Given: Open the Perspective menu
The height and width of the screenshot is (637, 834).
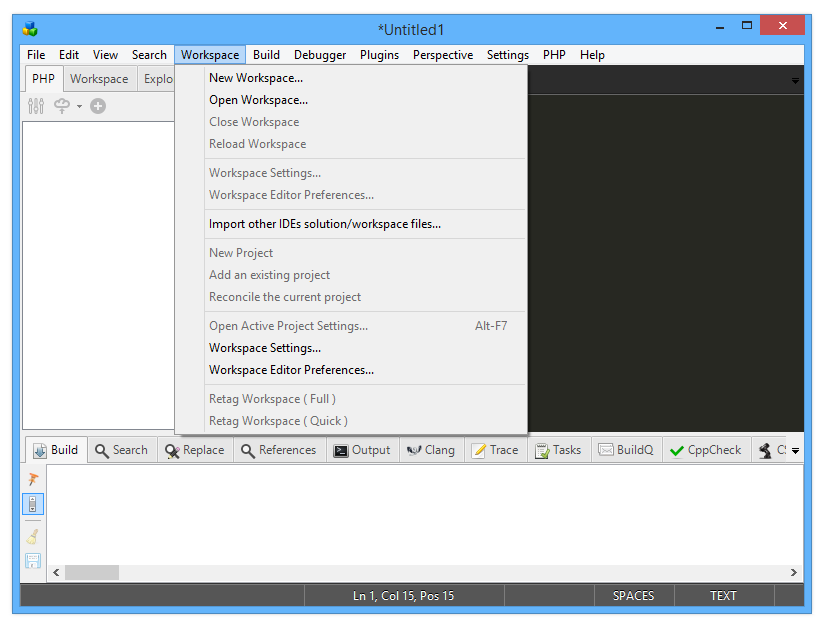Looking at the screenshot, I should [442, 55].
